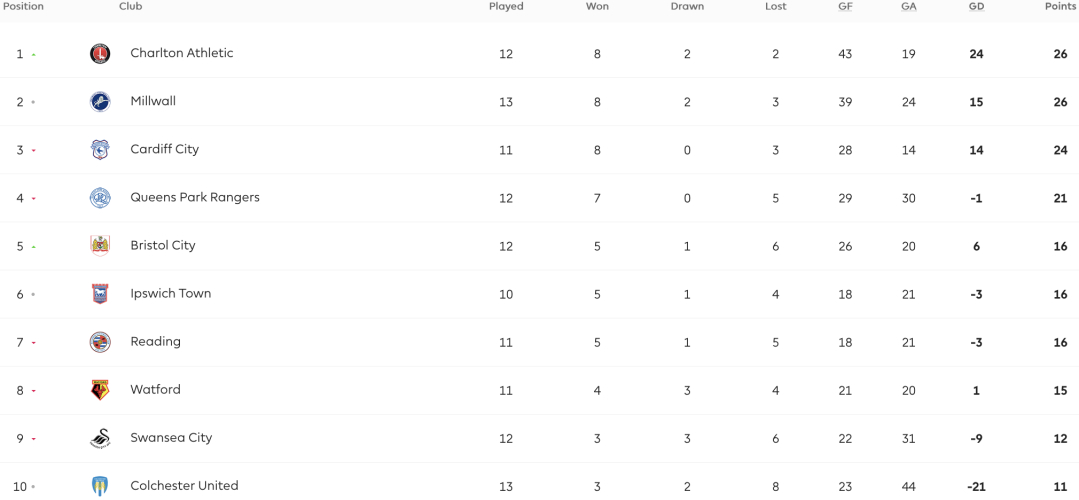Click the Ipswich Town club badge
This screenshot has height=500, width=1079.
[100, 294]
